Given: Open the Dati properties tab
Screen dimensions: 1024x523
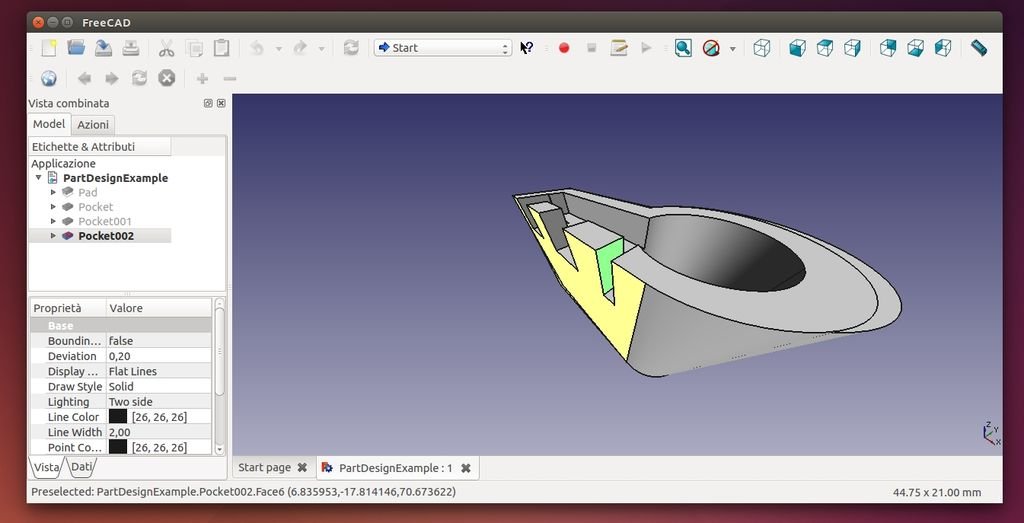Looking at the screenshot, I should (82, 467).
